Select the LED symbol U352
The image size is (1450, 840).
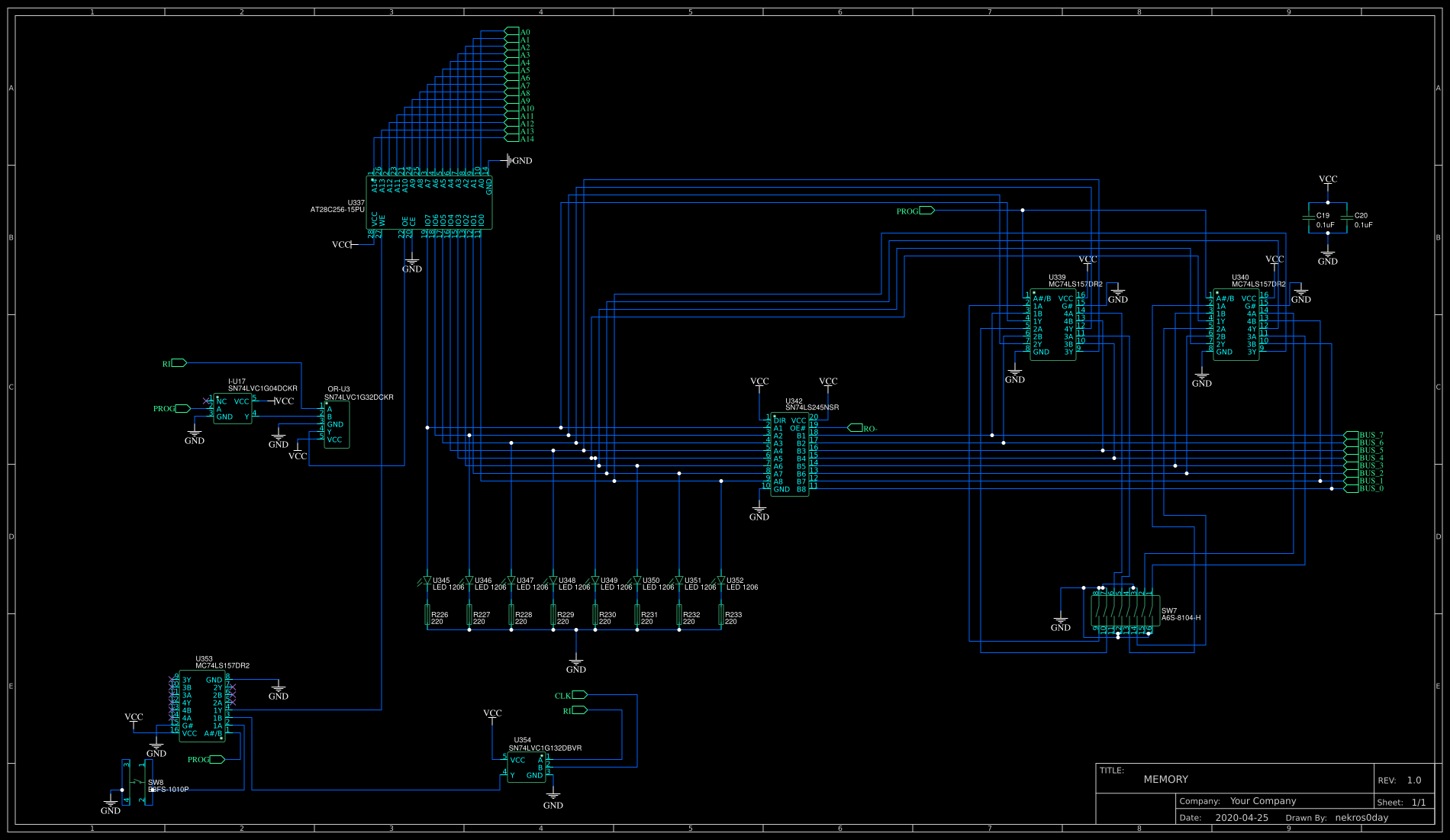[x=721, y=580]
